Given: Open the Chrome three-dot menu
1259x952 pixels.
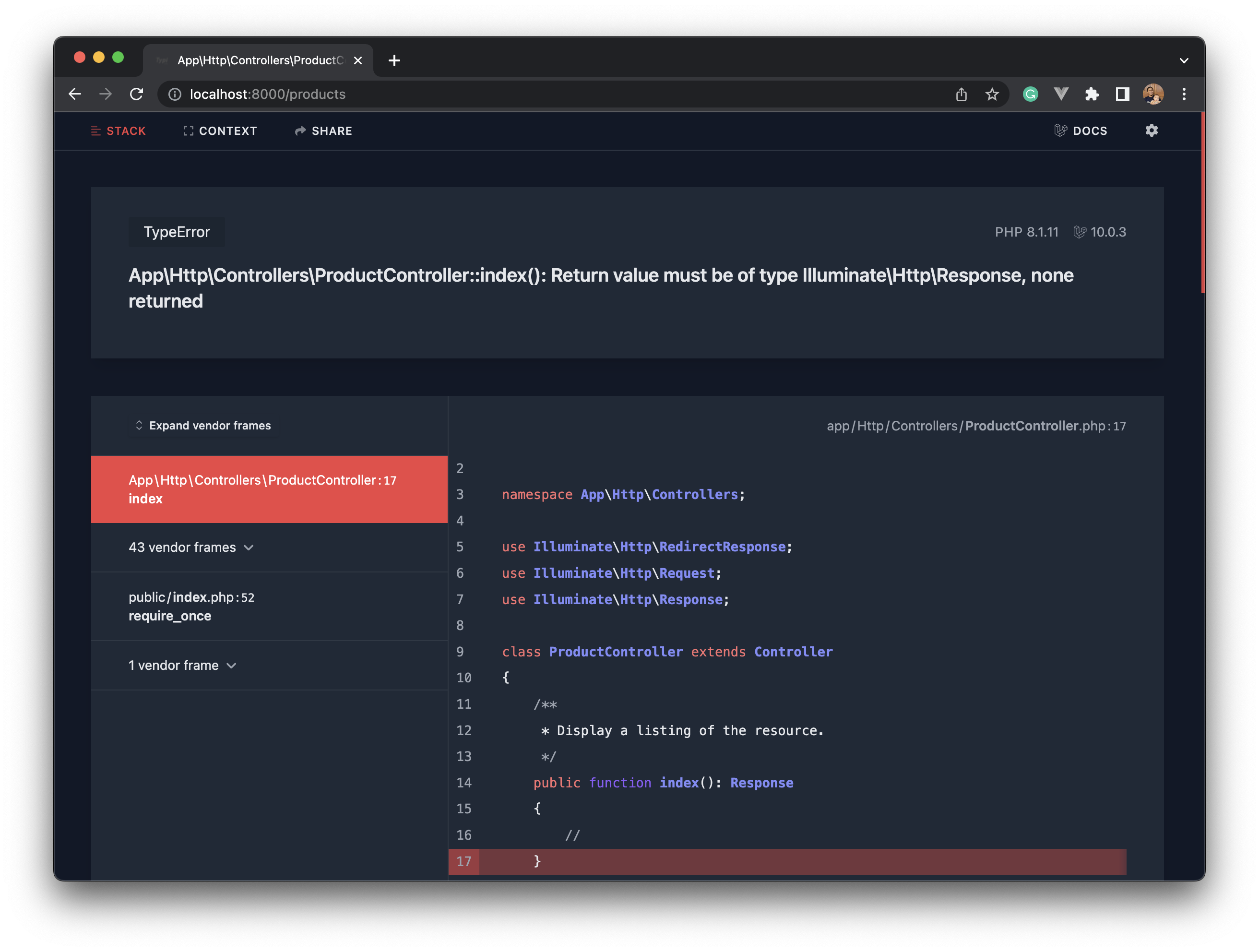Looking at the screenshot, I should [x=1185, y=94].
